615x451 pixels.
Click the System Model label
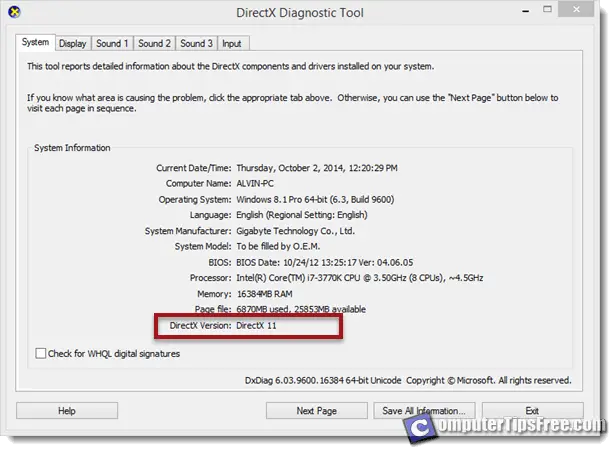203,247
